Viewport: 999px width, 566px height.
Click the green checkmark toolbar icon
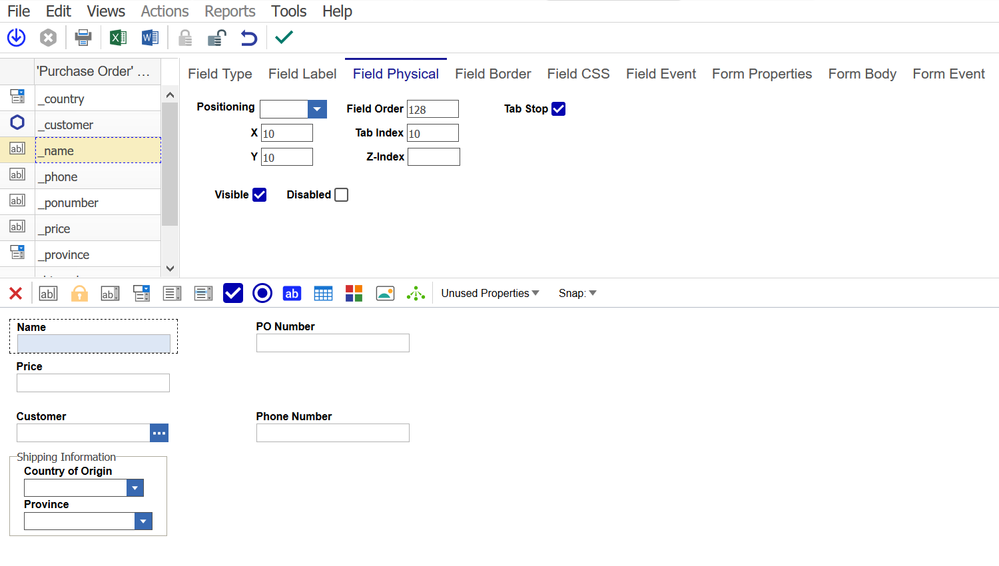point(284,38)
